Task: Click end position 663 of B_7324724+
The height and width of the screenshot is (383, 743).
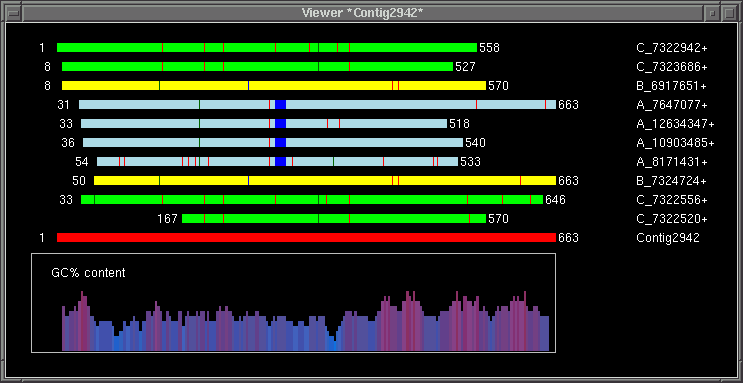Action: (568, 181)
